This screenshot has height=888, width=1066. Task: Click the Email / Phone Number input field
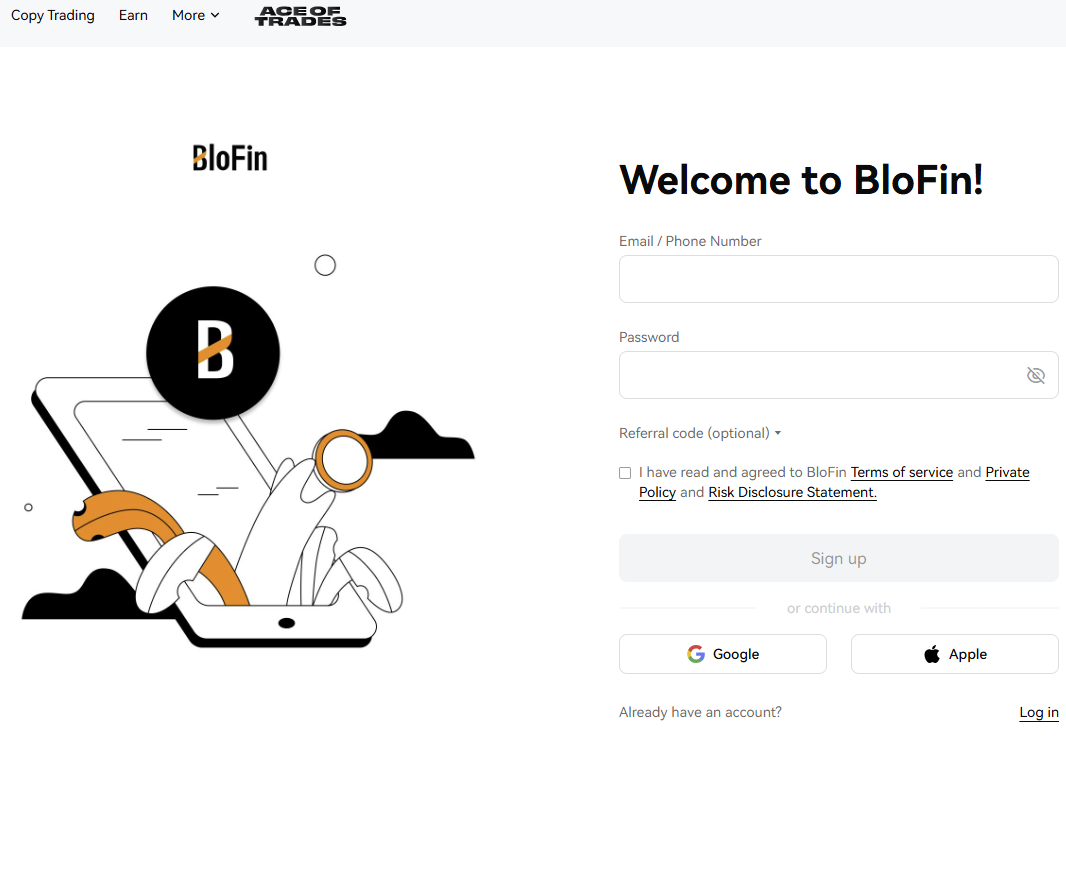point(838,279)
